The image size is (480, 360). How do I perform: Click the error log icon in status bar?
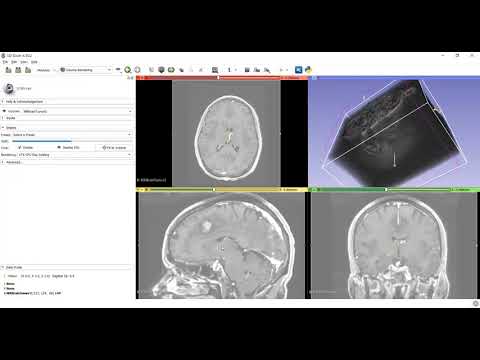pyautogui.click(x=476, y=303)
